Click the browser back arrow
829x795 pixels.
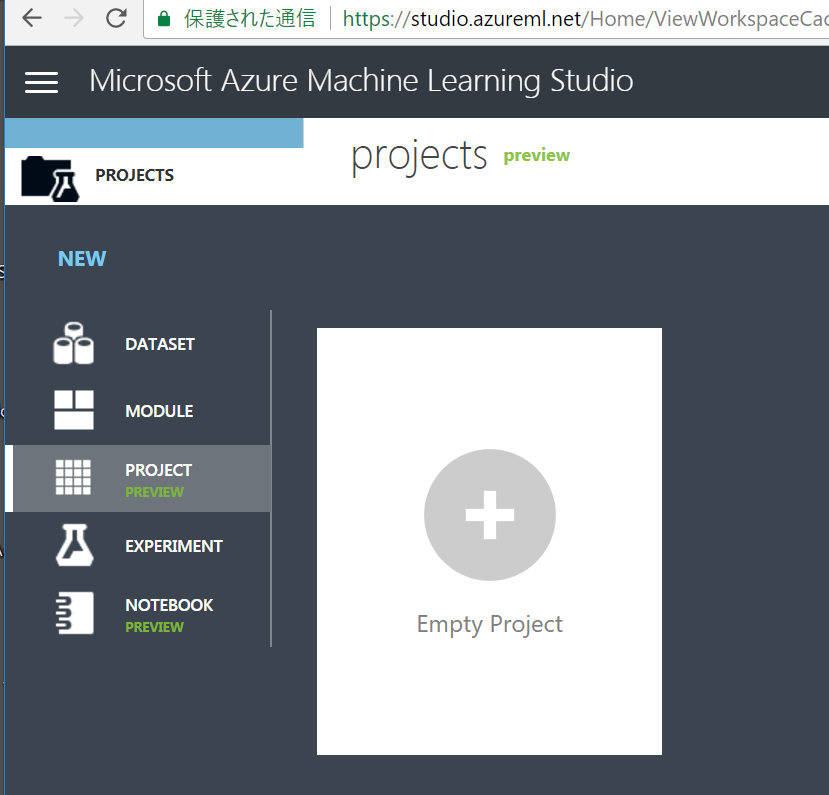[32, 19]
